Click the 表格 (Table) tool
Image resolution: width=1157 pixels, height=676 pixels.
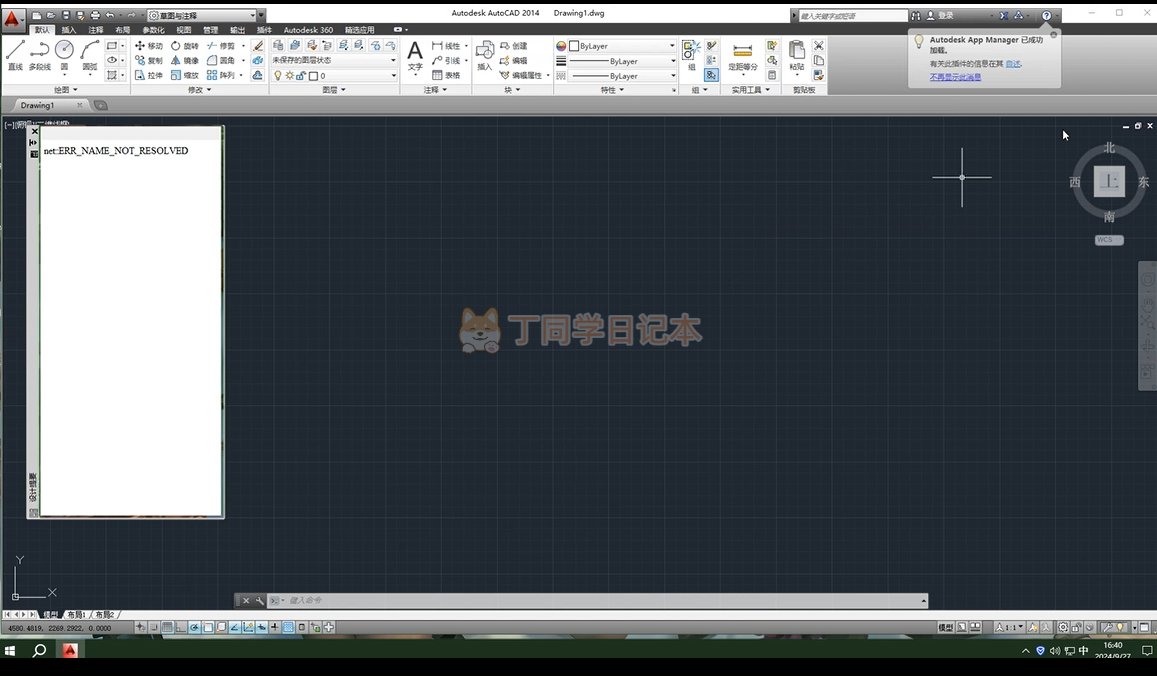pyautogui.click(x=446, y=75)
